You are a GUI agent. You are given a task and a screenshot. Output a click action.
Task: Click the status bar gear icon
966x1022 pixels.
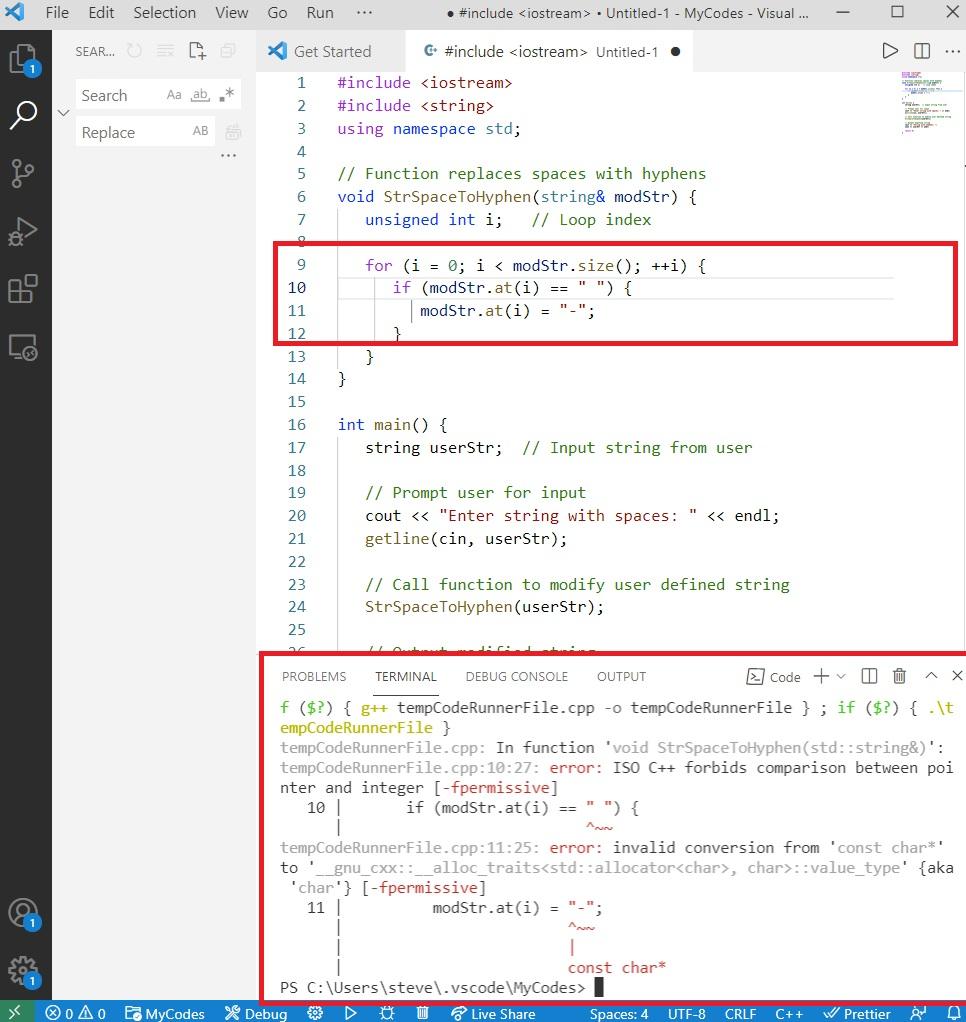pyautogui.click(x=315, y=1013)
